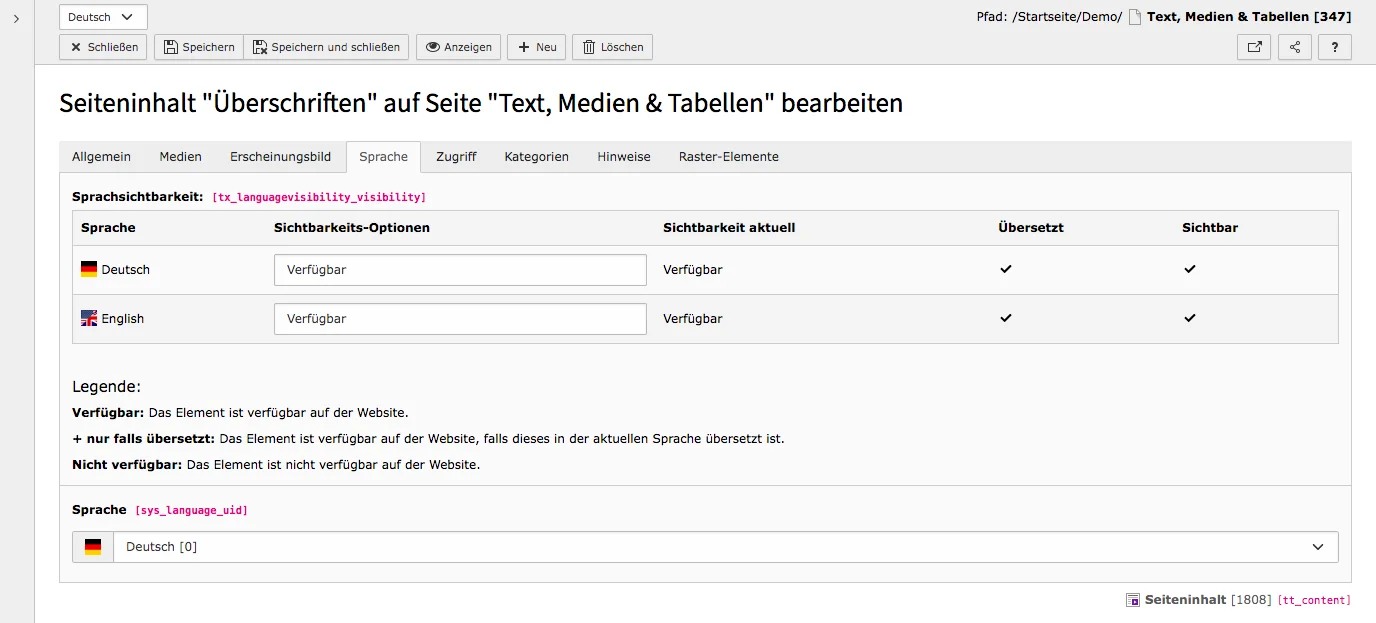Toggle the Übersetzt checkmark for Deutsch
Viewport: 1376px width, 623px height.
(x=1006, y=268)
